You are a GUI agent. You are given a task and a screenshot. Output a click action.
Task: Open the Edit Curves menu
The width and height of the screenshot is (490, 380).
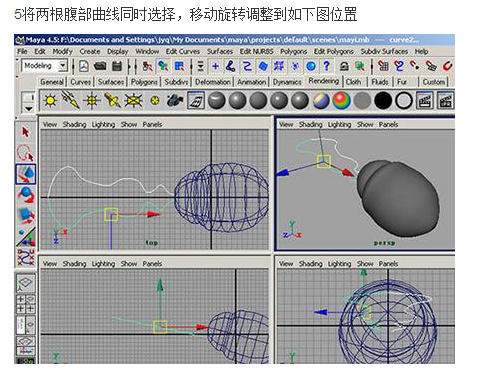pos(183,52)
